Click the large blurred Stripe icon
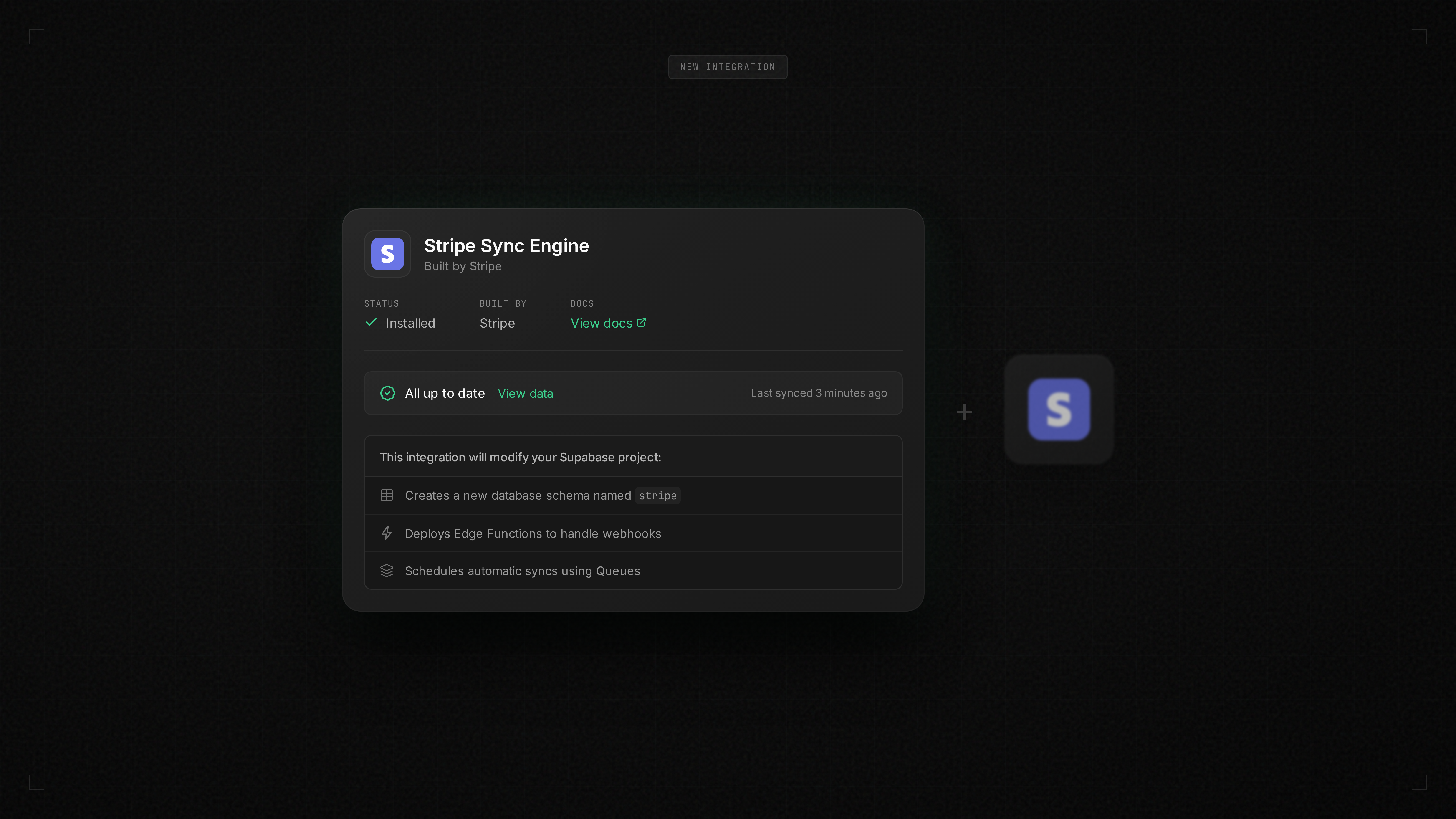Viewport: 1456px width, 819px height. click(1059, 409)
